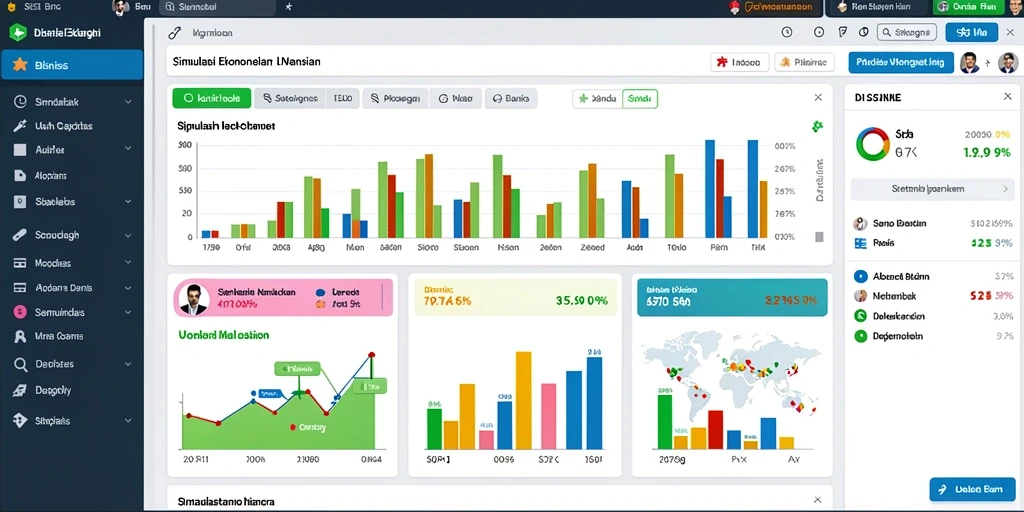Click the orange star icon beside Bisniss
The height and width of the screenshot is (512, 1024).
(20, 65)
